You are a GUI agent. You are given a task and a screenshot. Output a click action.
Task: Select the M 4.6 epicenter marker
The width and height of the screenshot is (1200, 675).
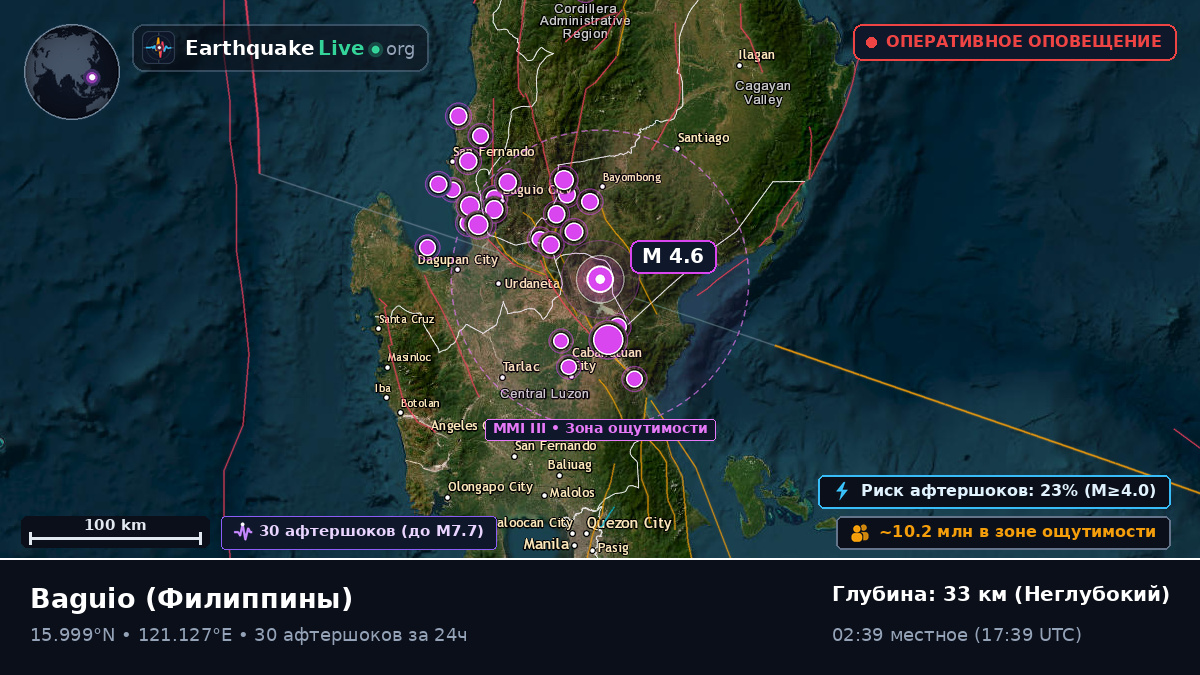coord(600,280)
